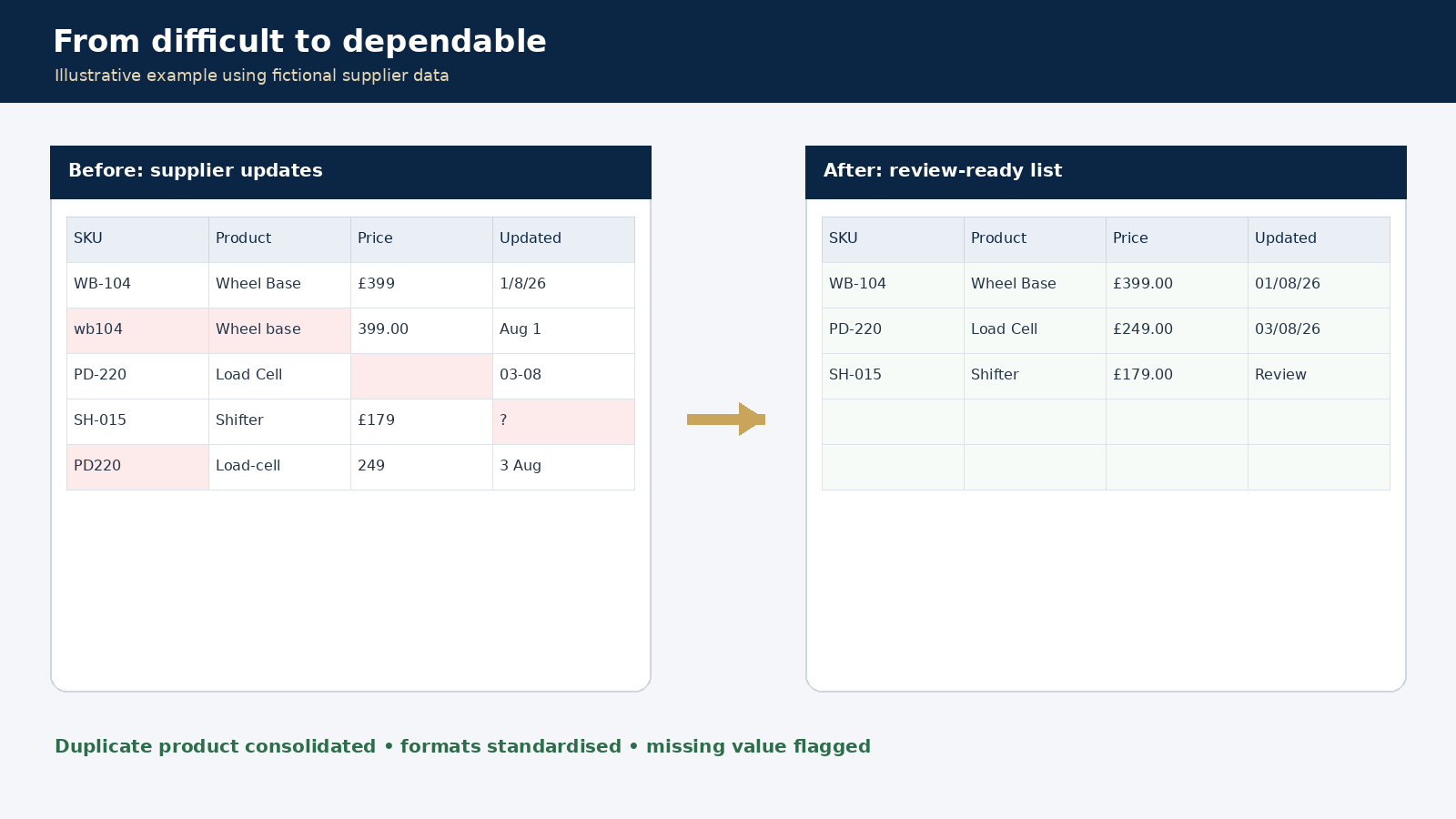The height and width of the screenshot is (819, 1456).
Task: Select the '03-08' updated cell
Action: tap(563, 376)
